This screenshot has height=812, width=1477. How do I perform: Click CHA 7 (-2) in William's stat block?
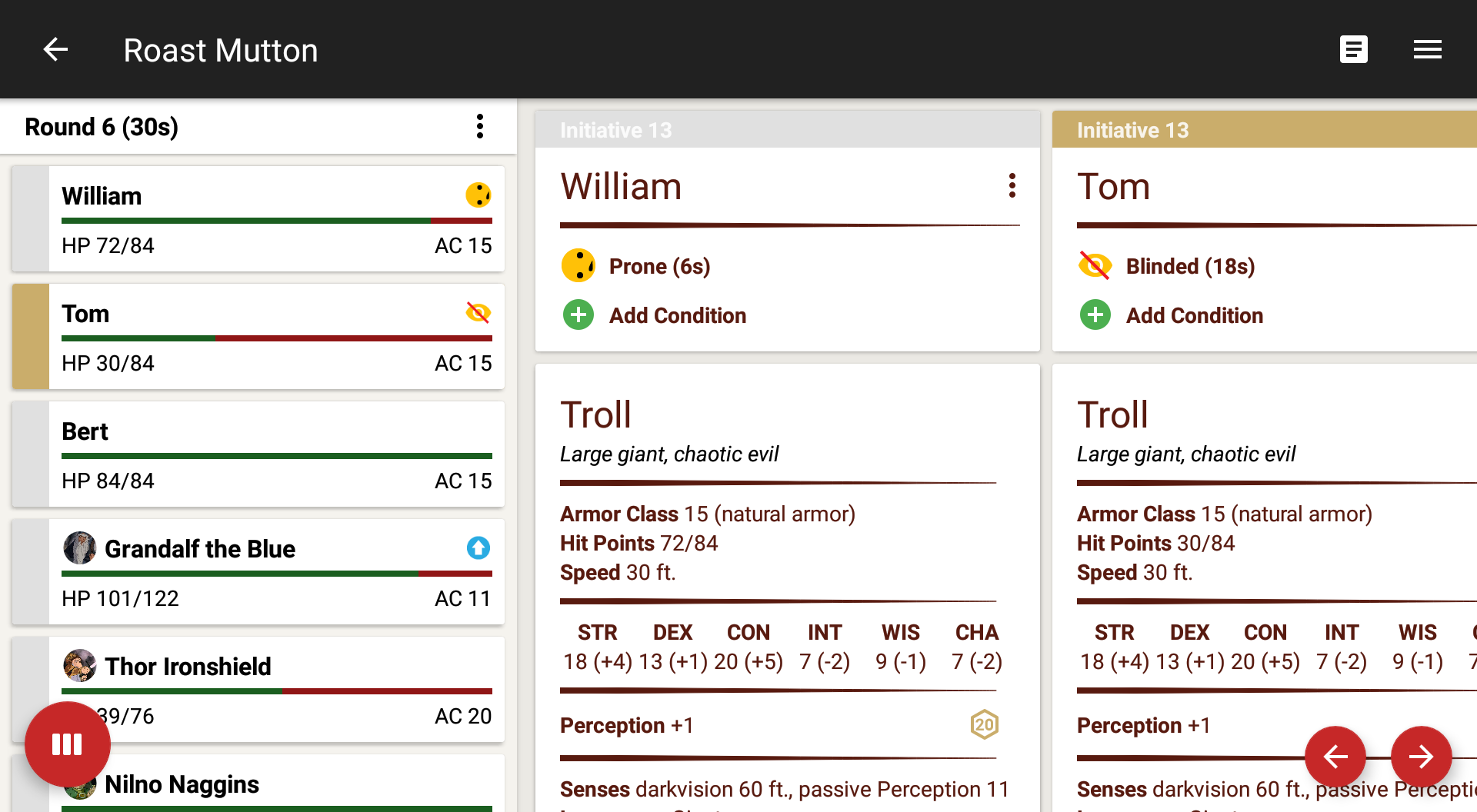(x=977, y=647)
